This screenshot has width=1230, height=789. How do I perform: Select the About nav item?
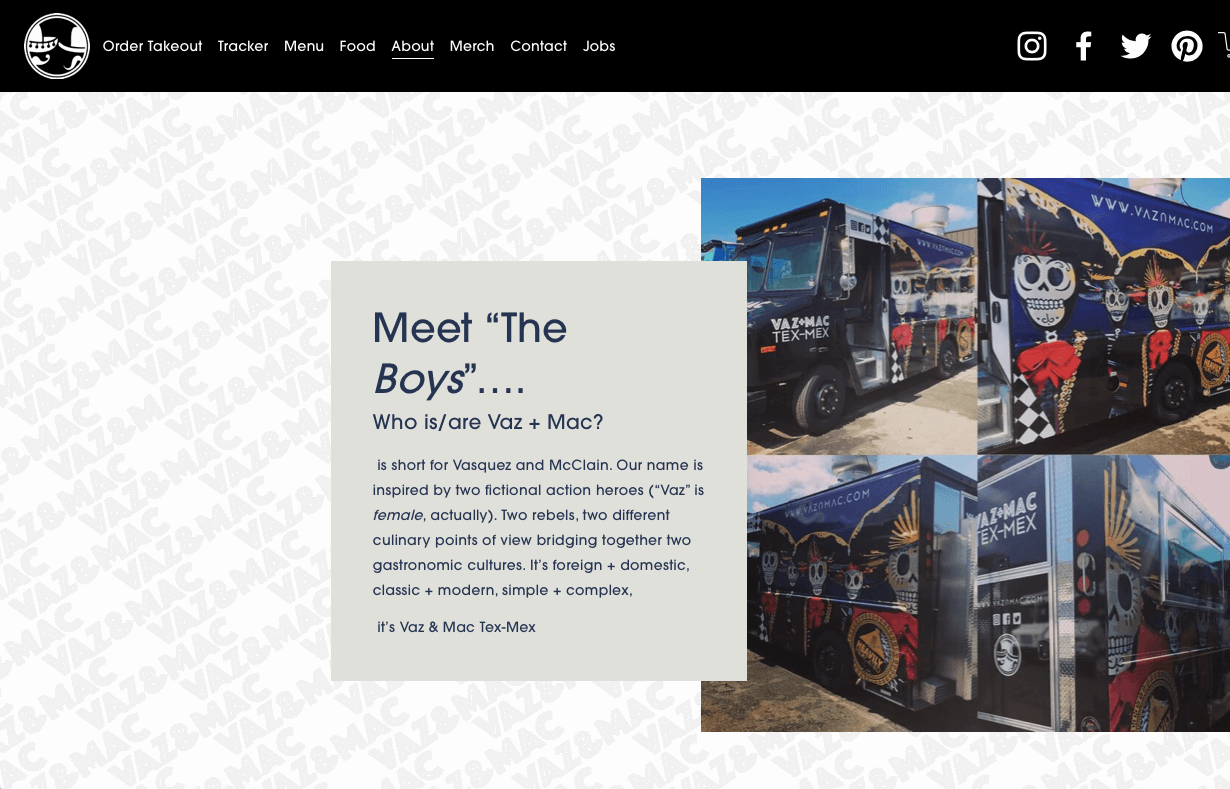pyautogui.click(x=413, y=46)
